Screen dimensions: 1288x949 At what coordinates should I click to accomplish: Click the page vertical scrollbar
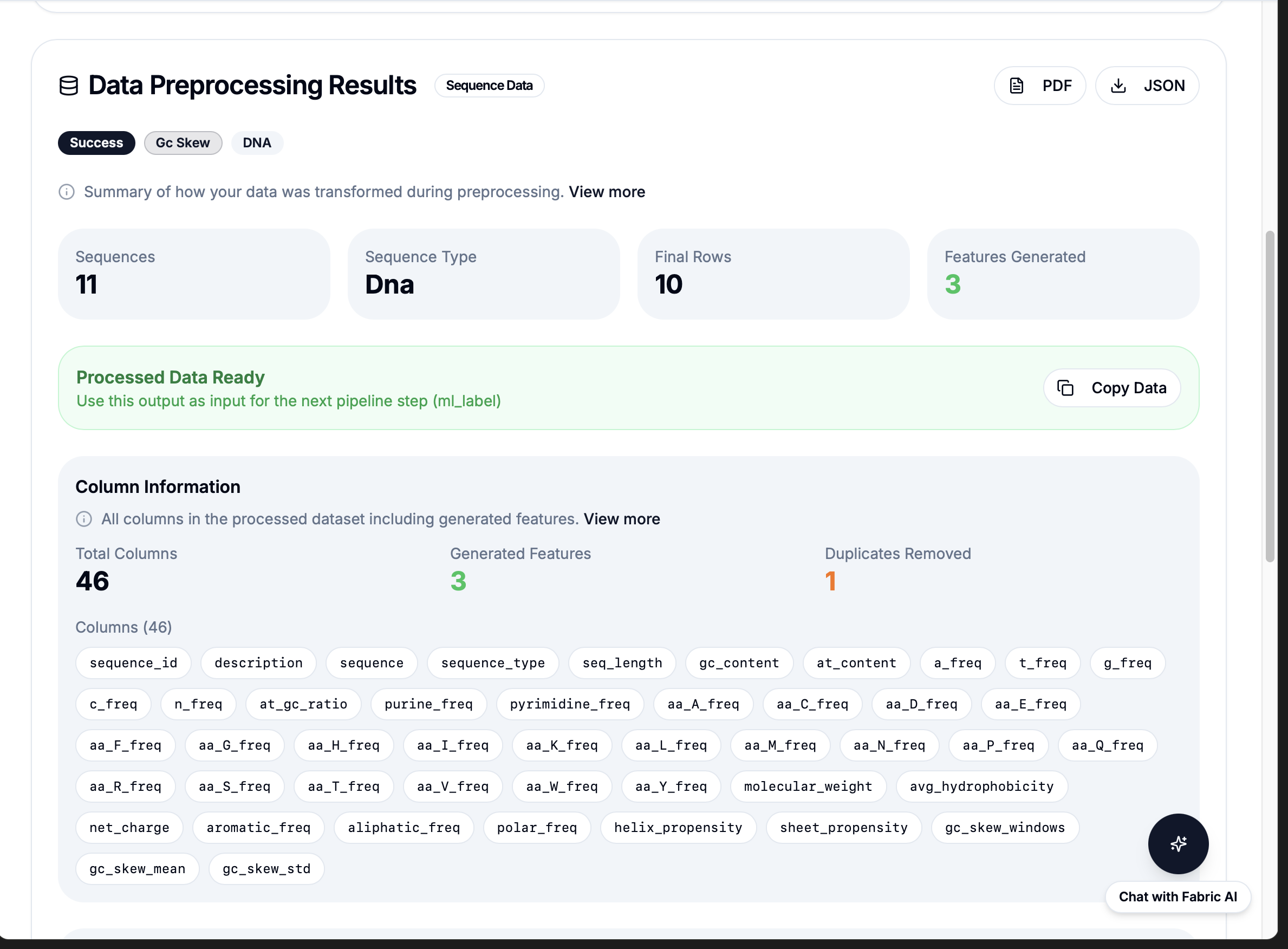[x=1270, y=396]
